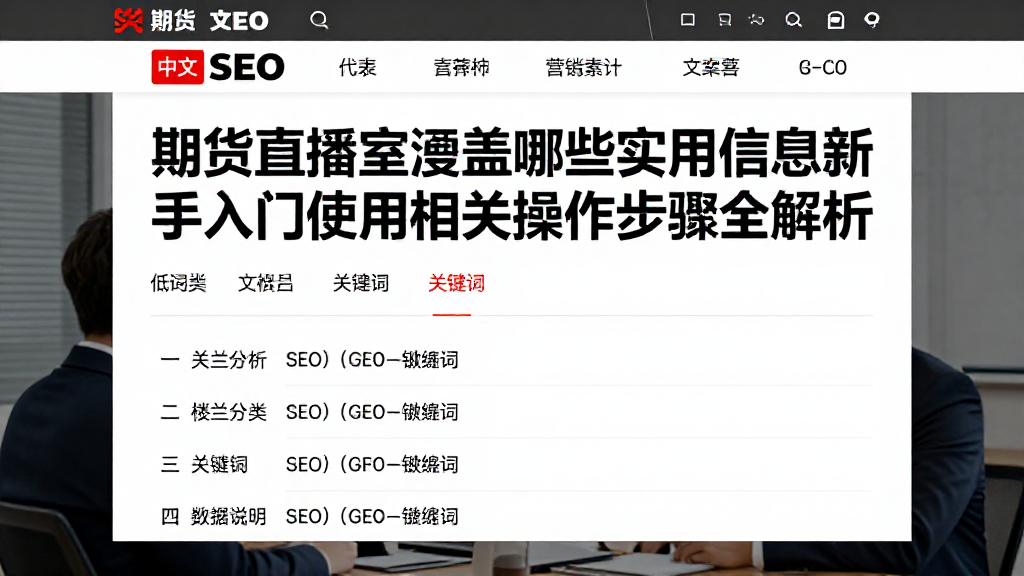
Task: Open the 文案 navigation menu item
Action: pyautogui.click(x=711, y=67)
